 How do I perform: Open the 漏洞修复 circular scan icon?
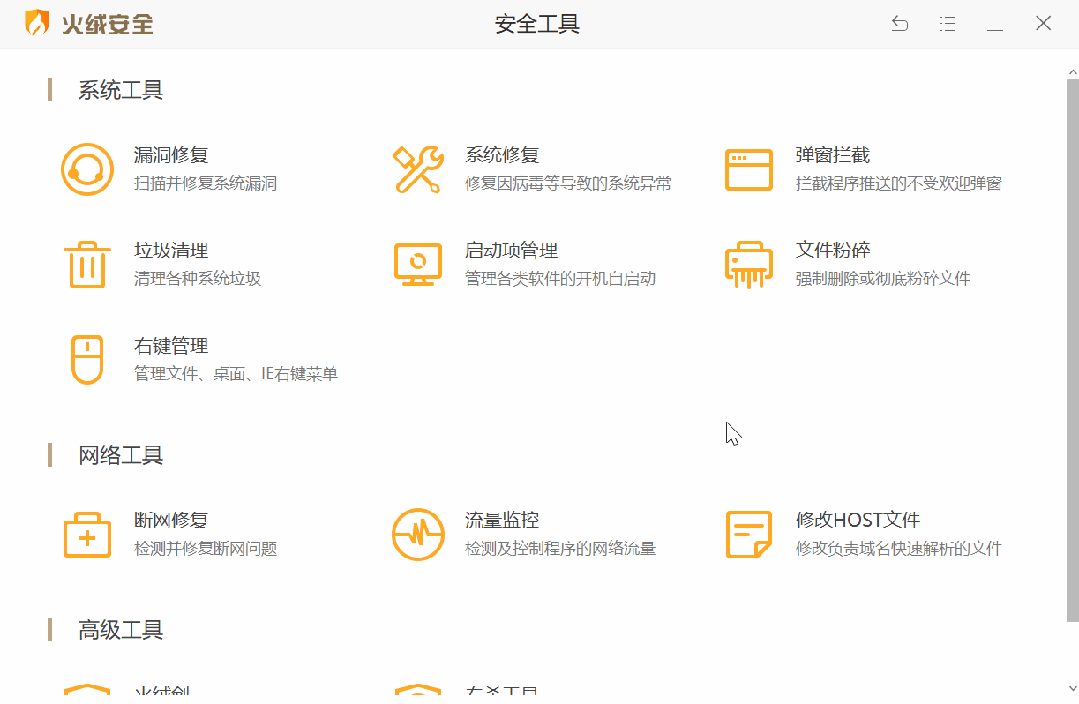[x=87, y=169]
